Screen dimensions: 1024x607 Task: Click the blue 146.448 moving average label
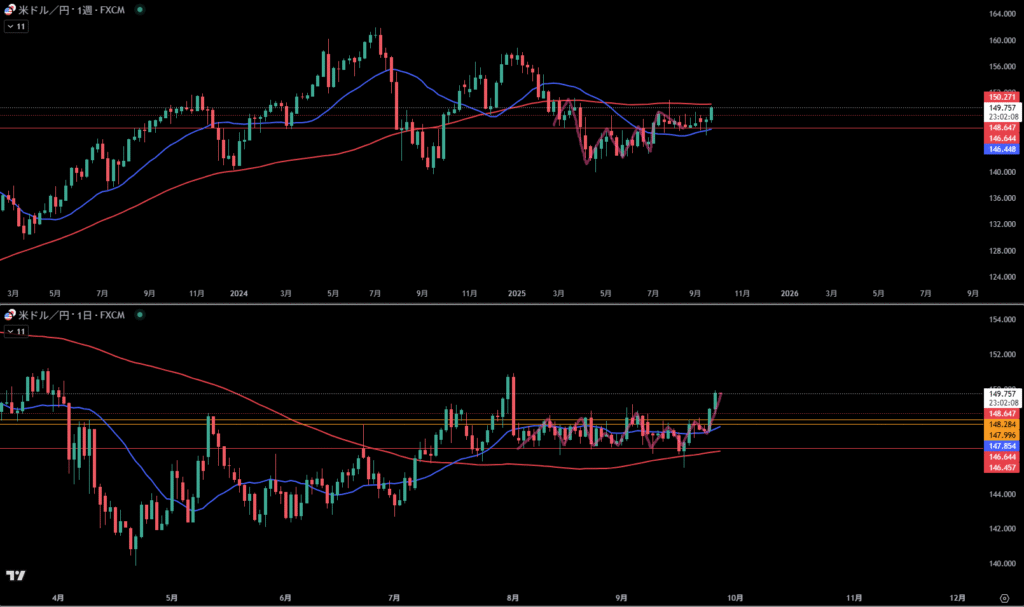[1002, 149]
